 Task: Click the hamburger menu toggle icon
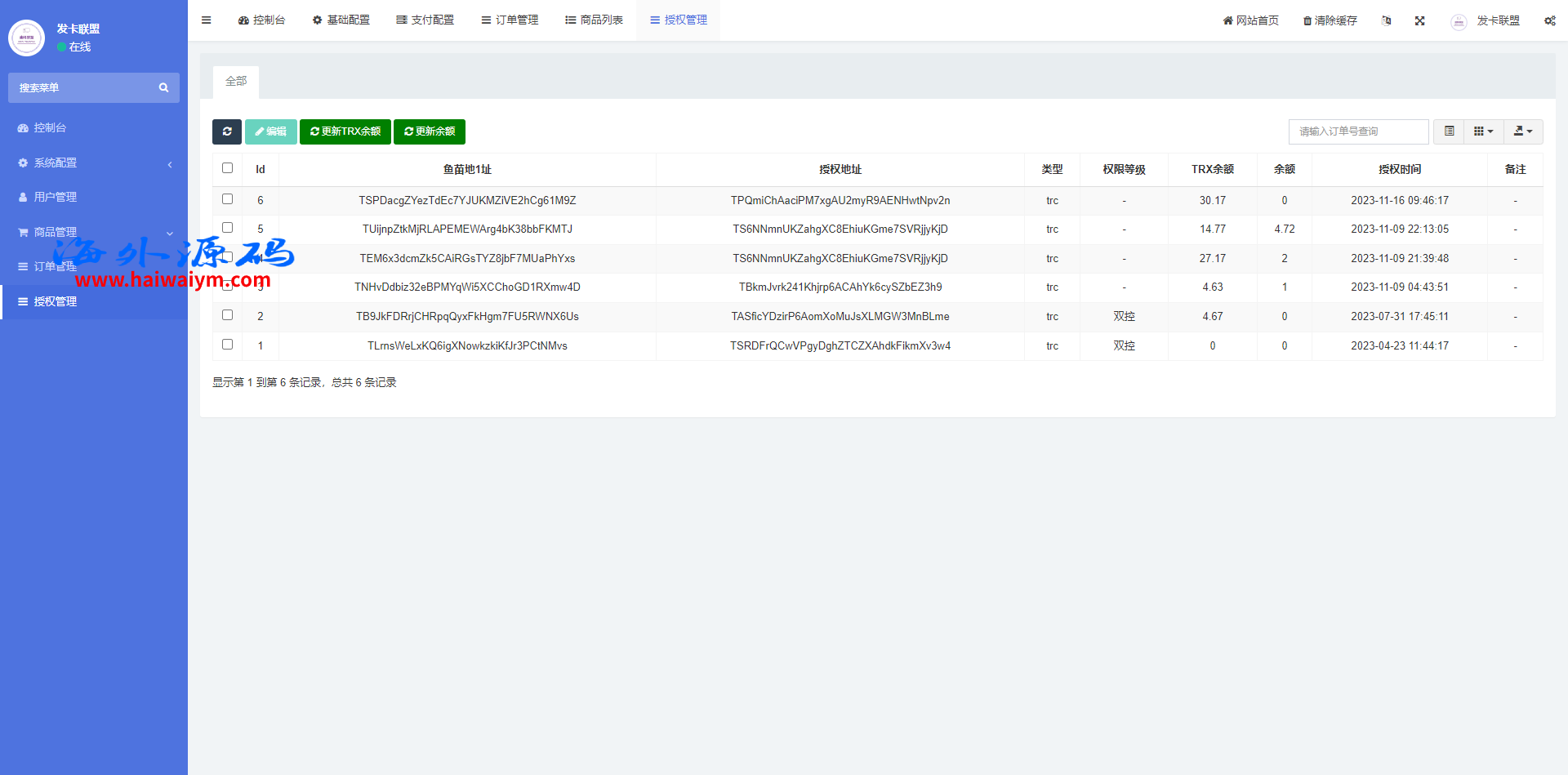click(207, 20)
